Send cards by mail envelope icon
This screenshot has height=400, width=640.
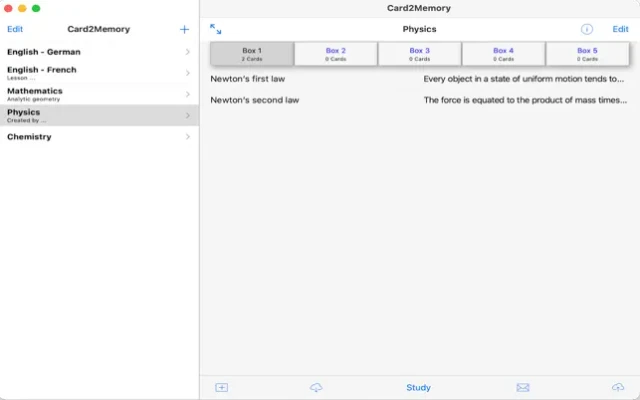523,387
